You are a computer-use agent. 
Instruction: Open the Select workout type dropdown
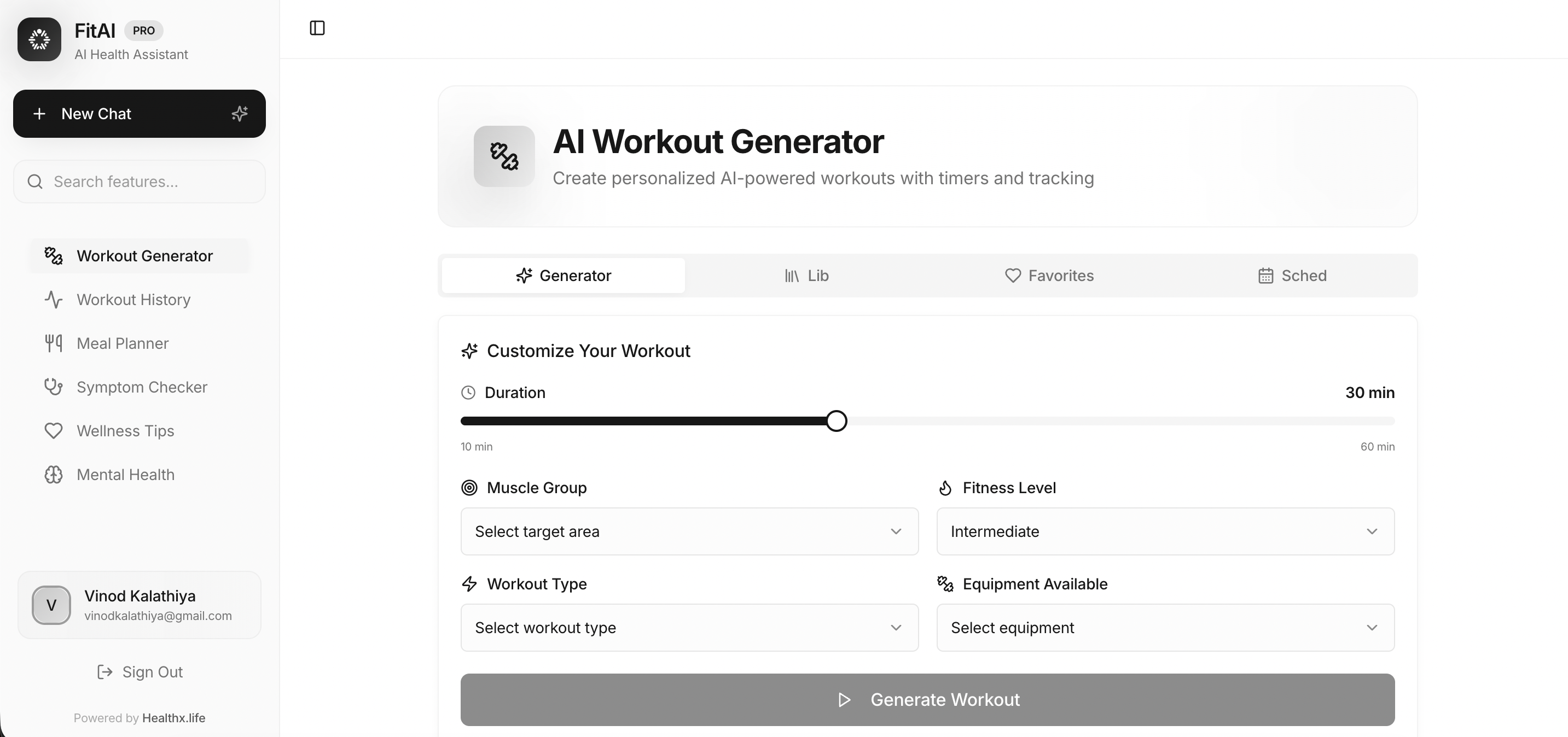[x=689, y=627]
